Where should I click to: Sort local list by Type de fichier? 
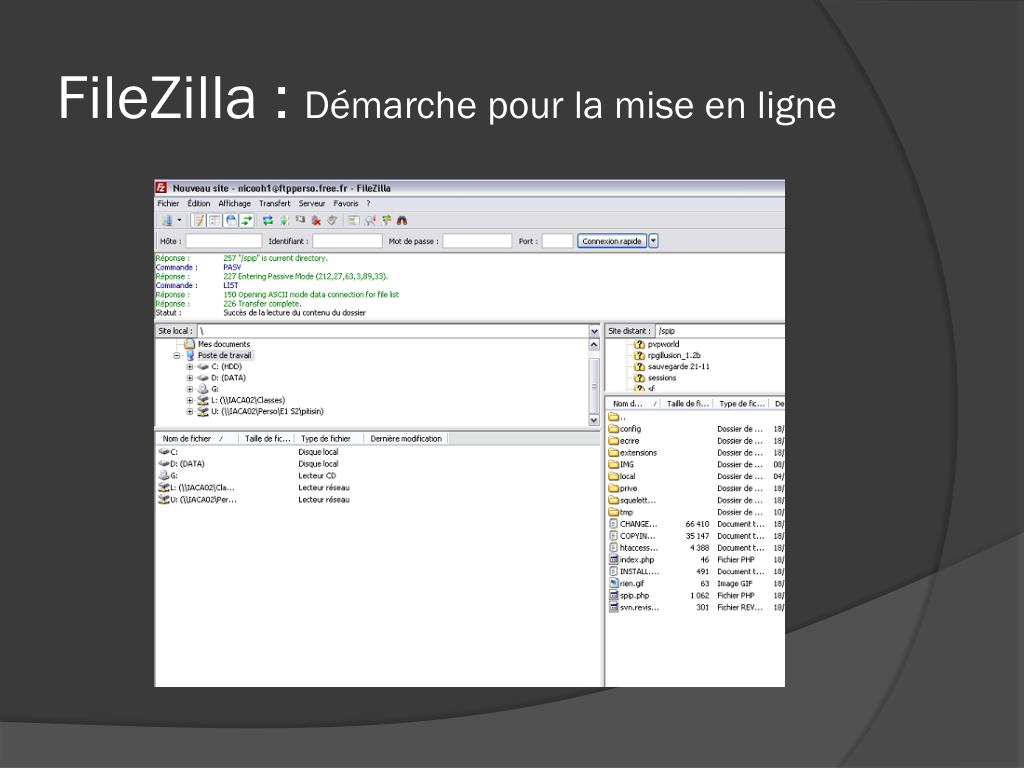tap(330, 439)
